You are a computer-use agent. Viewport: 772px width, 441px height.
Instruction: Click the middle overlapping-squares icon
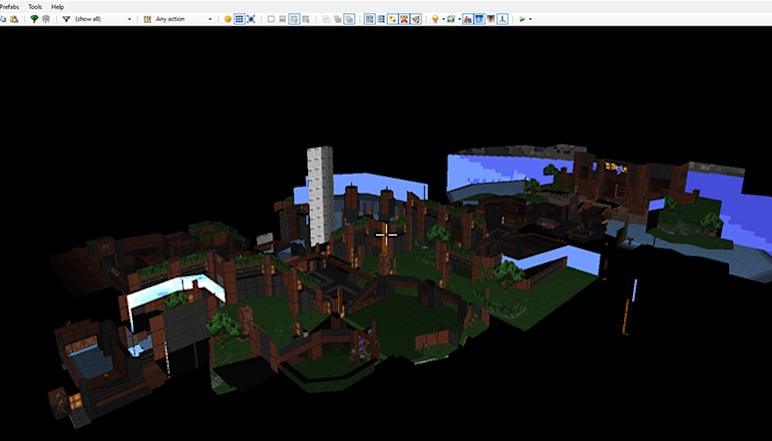337,19
